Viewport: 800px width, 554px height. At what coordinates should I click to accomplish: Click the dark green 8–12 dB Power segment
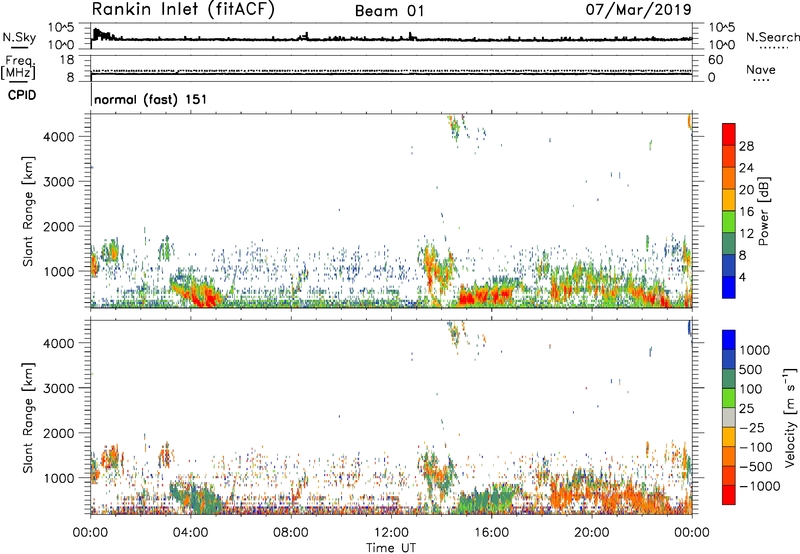(x=729, y=243)
